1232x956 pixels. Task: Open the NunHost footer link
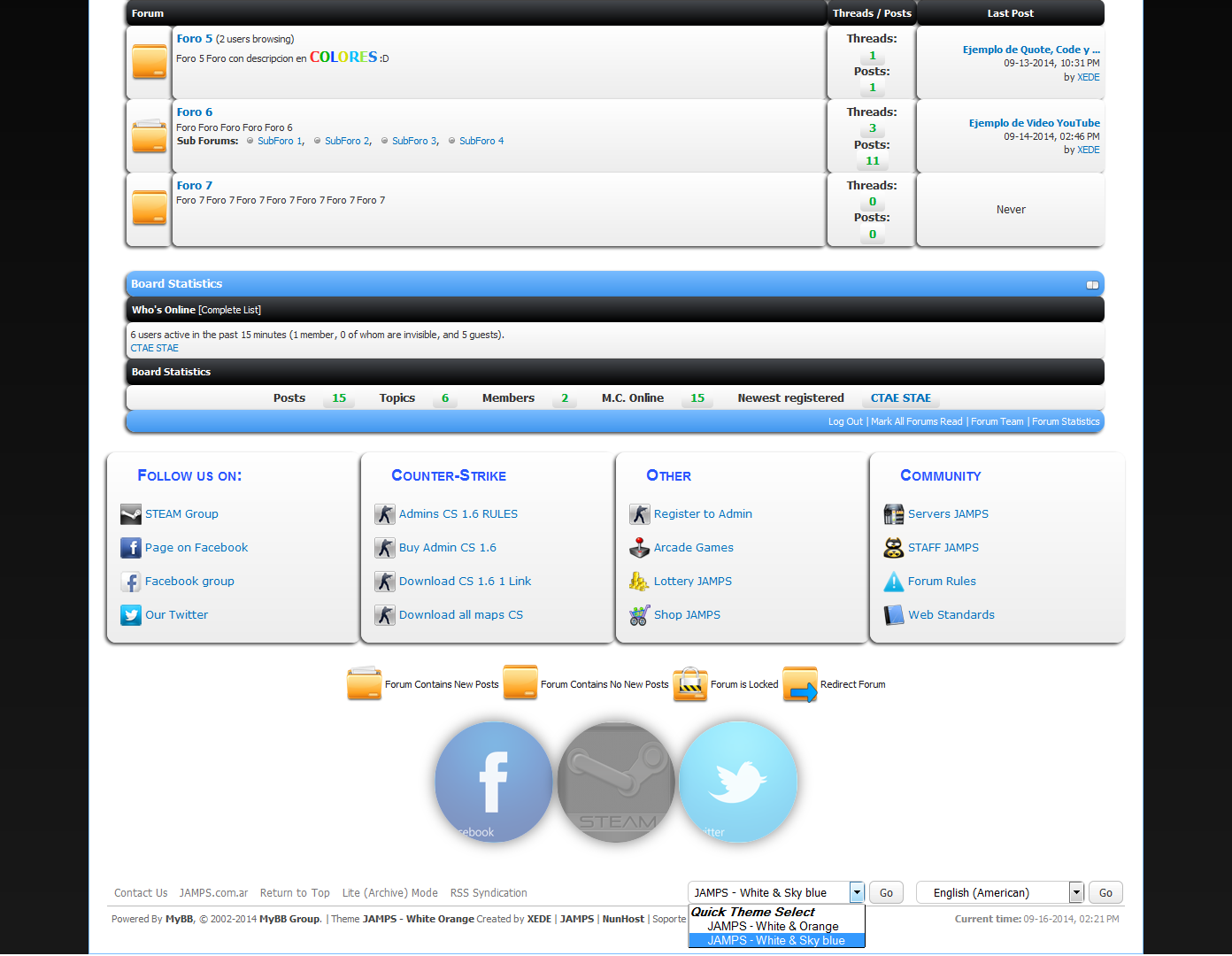[x=623, y=919]
